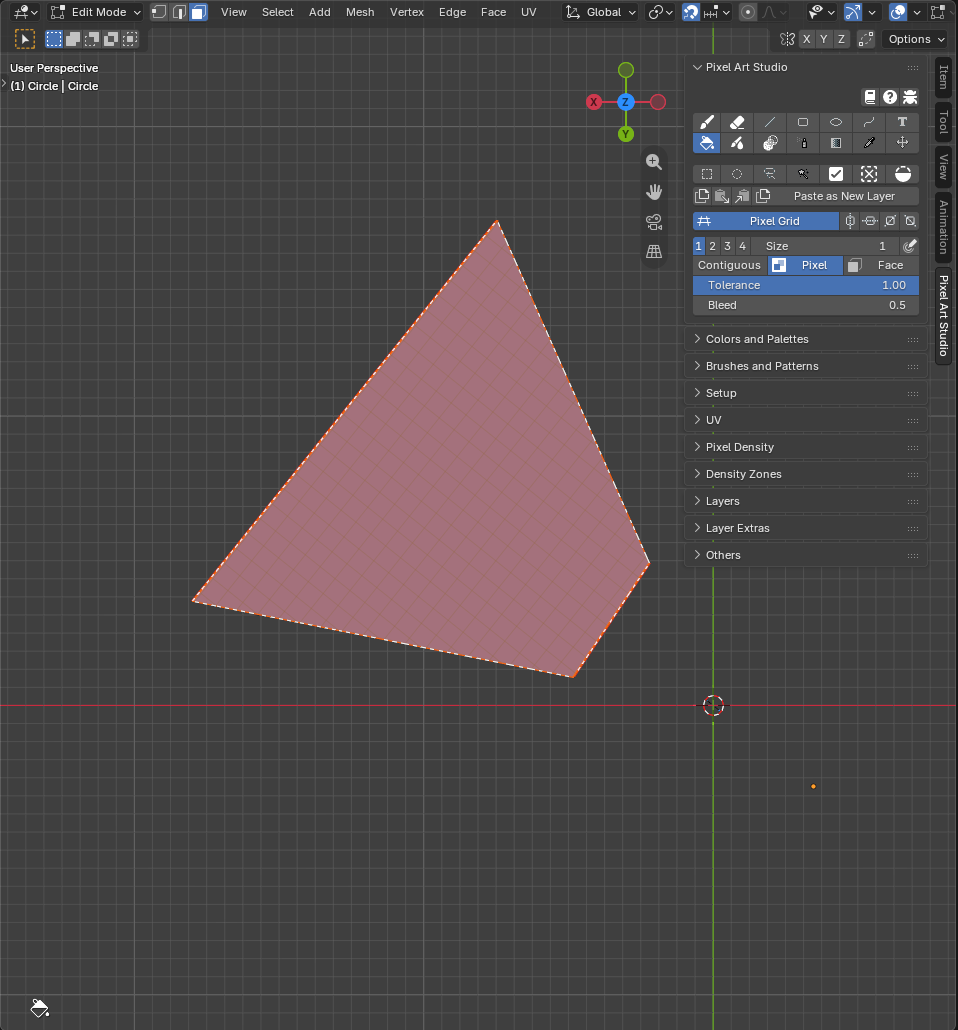Toggle the snapping magnet icon

tap(691, 12)
